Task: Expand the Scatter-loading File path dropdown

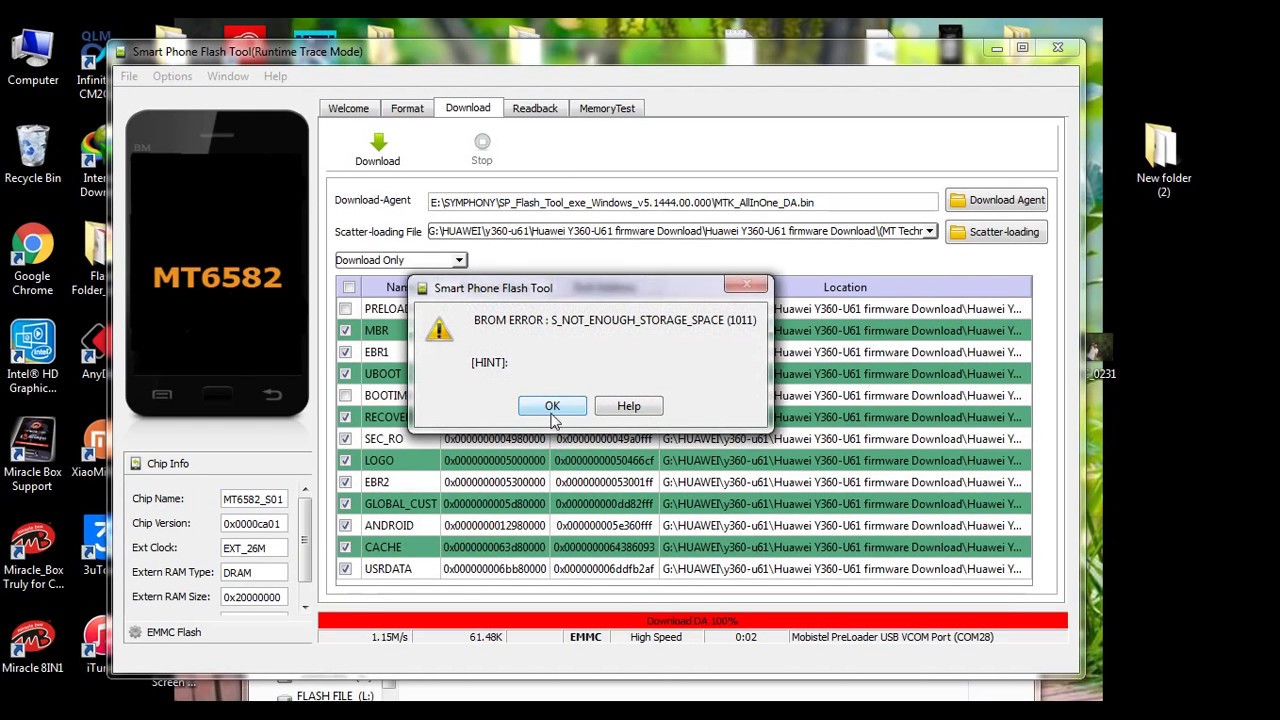Action: pyautogui.click(x=929, y=231)
